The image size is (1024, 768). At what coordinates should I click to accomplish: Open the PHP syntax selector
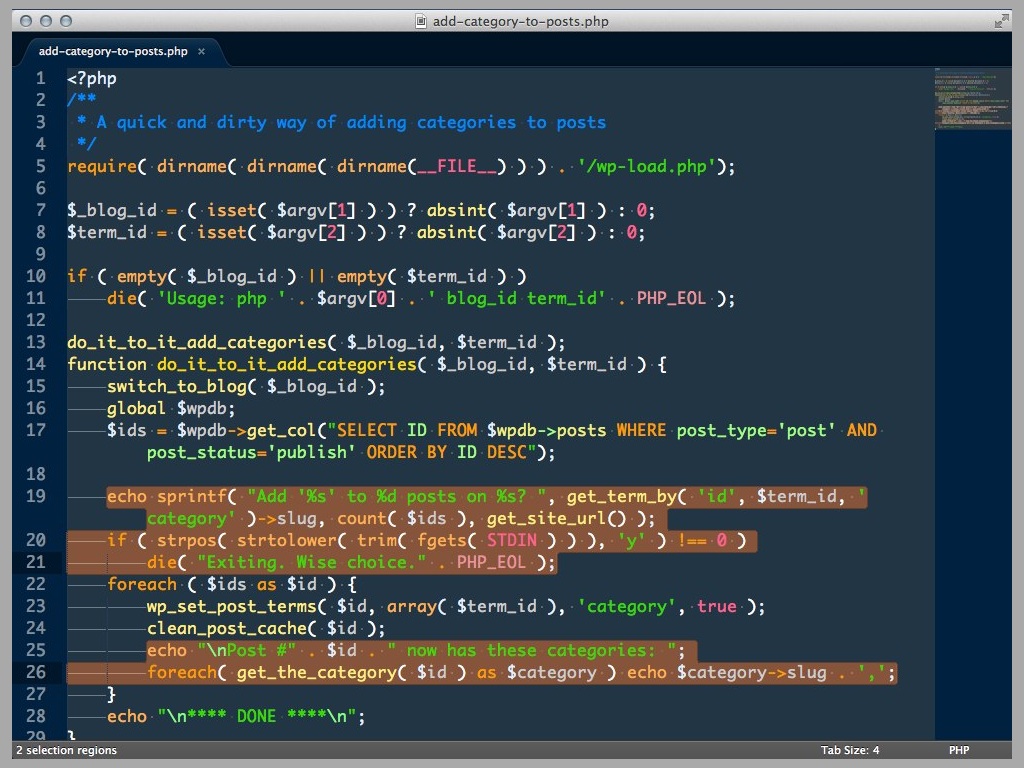click(x=959, y=750)
